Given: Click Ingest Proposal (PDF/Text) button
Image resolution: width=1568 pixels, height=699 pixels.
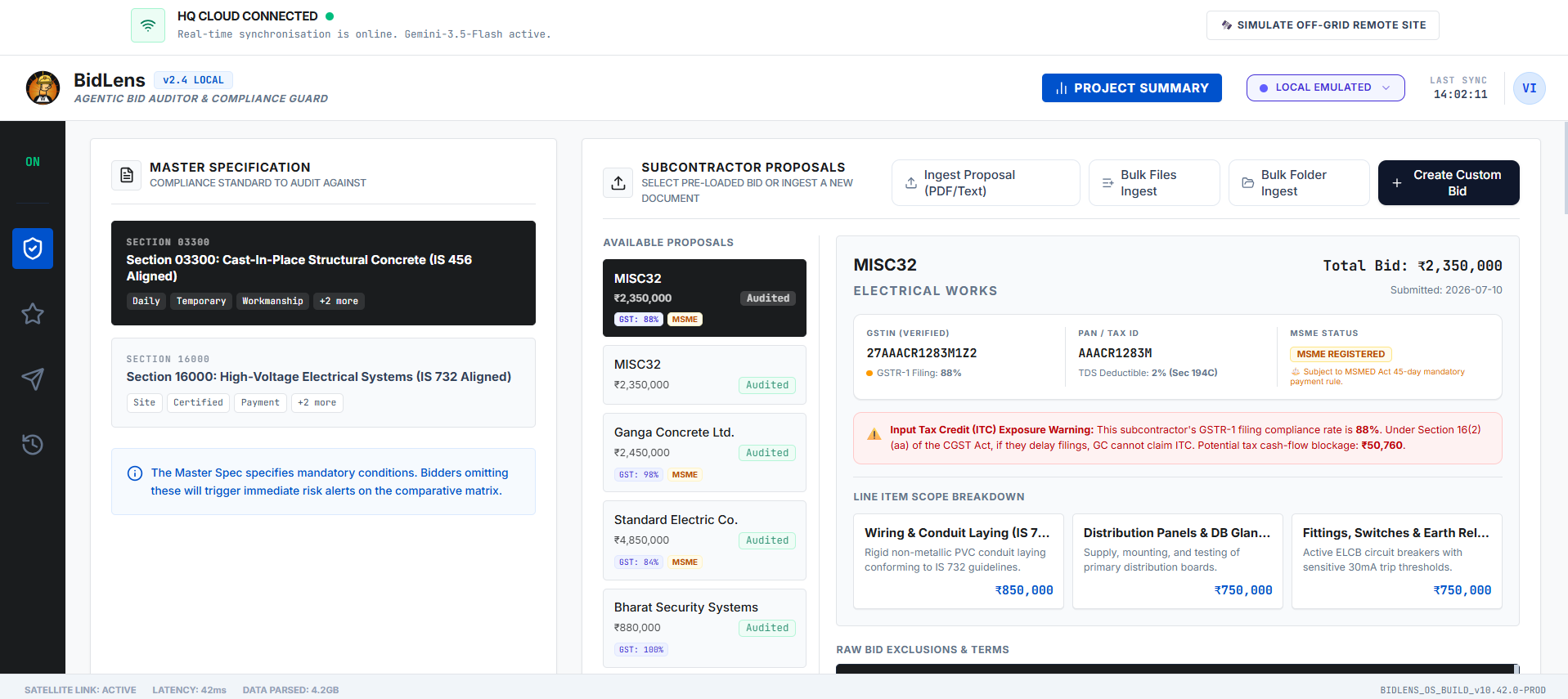Looking at the screenshot, I should (x=986, y=183).
